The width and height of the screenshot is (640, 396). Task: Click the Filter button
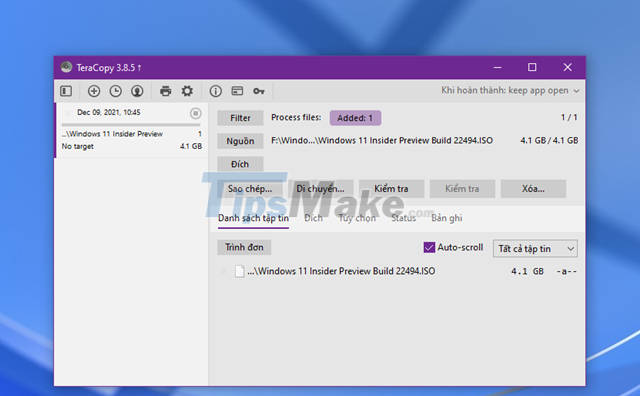240,118
